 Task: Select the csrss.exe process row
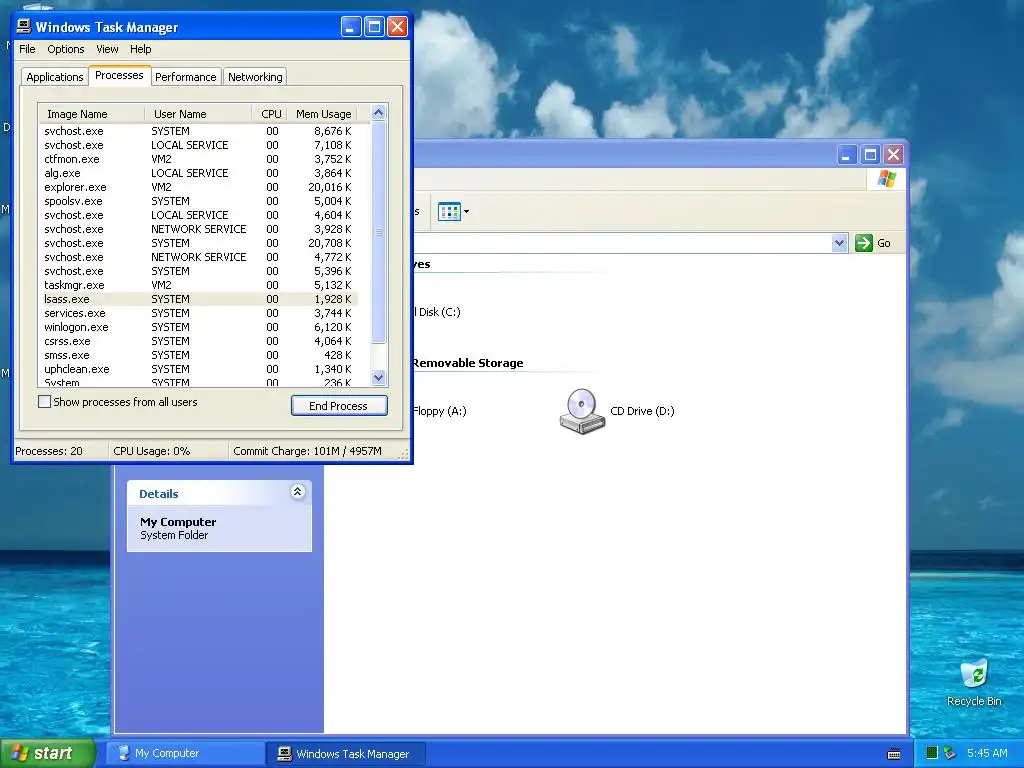click(198, 341)
